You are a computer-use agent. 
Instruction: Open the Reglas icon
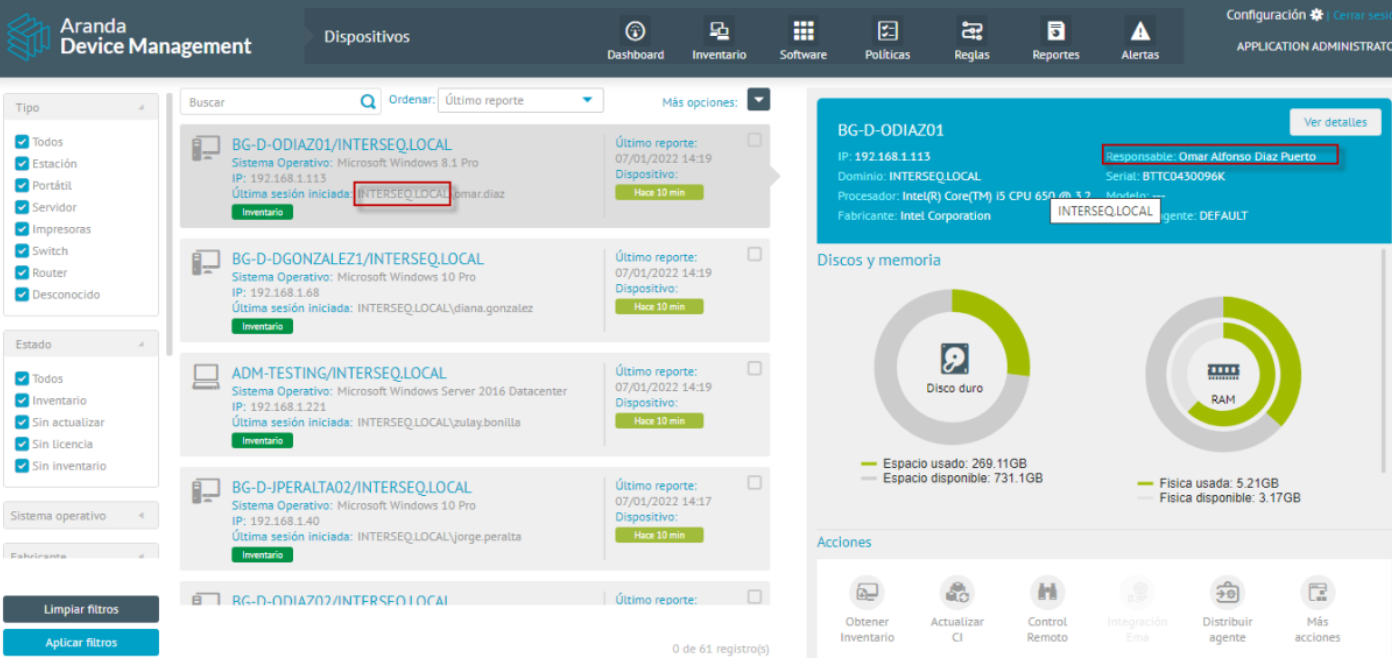point(971,30)
